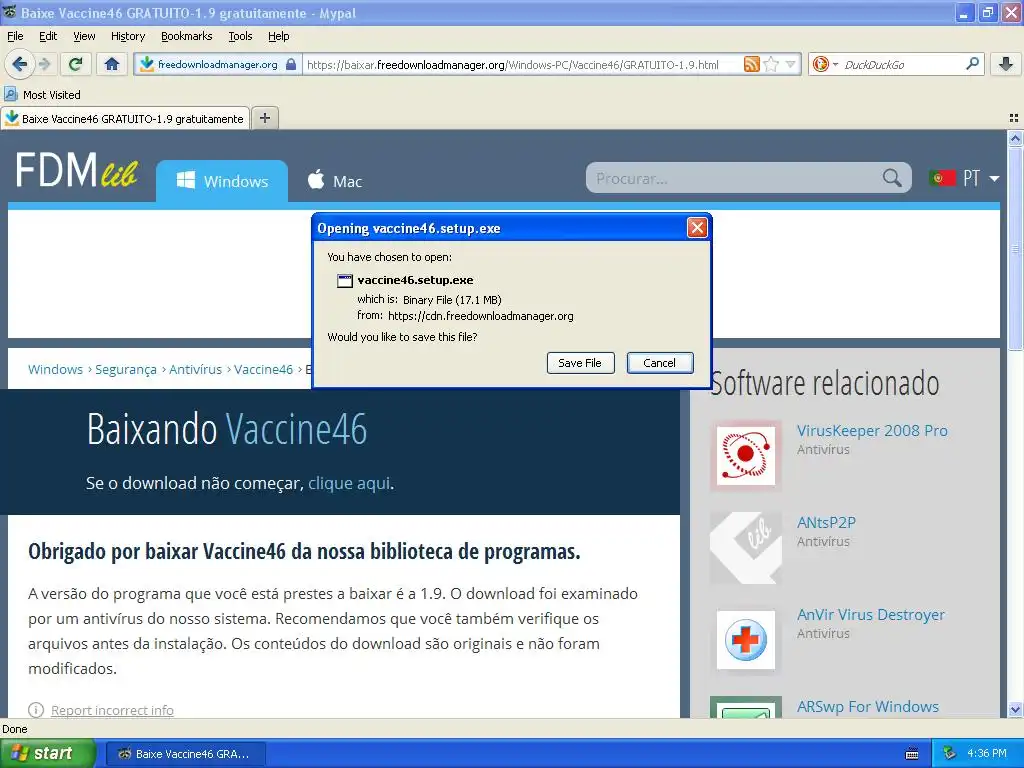Open the View menu
1024x768 pixels.
pos(84,36)
